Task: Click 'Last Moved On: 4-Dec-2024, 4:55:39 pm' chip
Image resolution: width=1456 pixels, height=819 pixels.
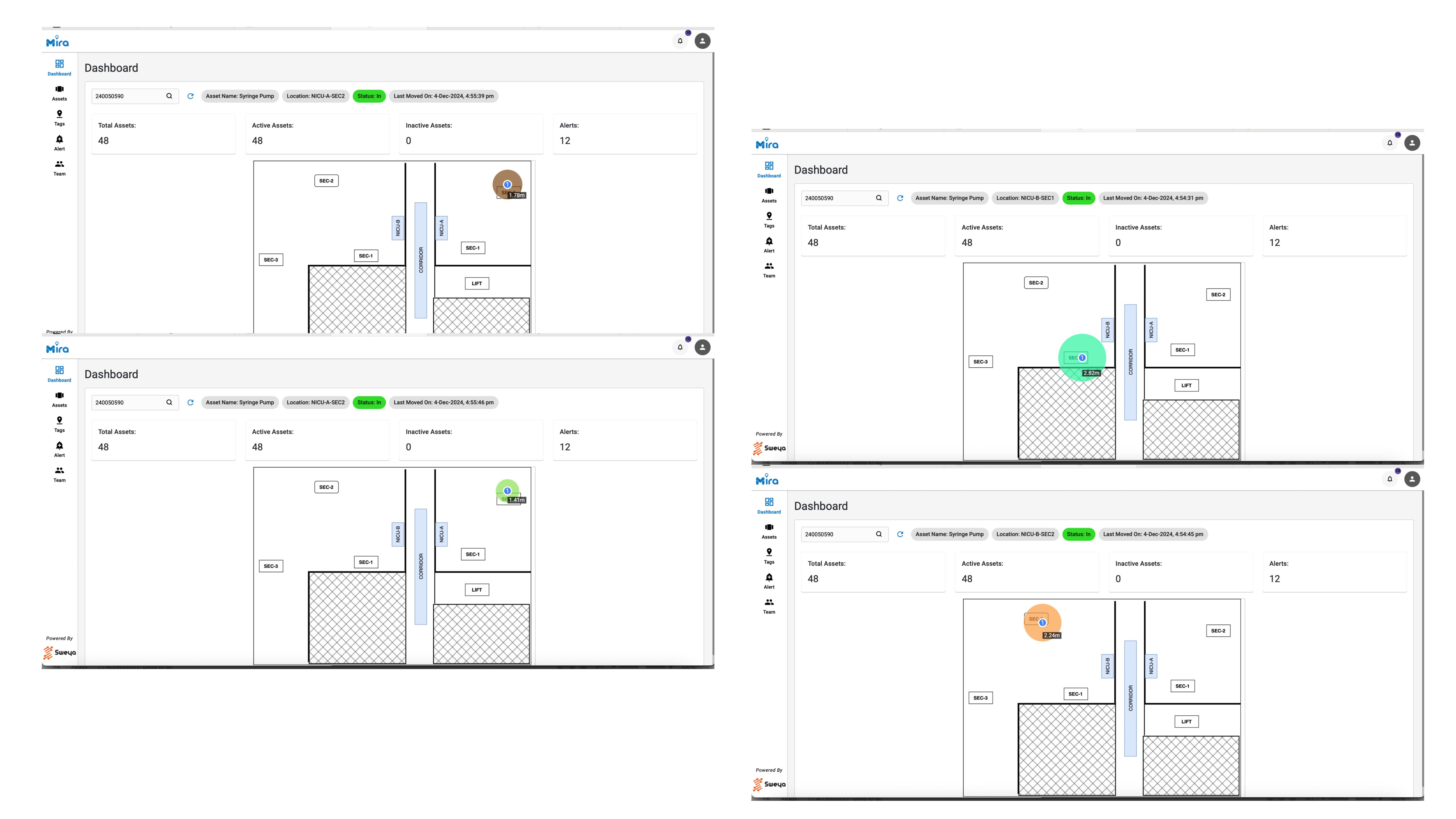Action: (x=444, y=96)
